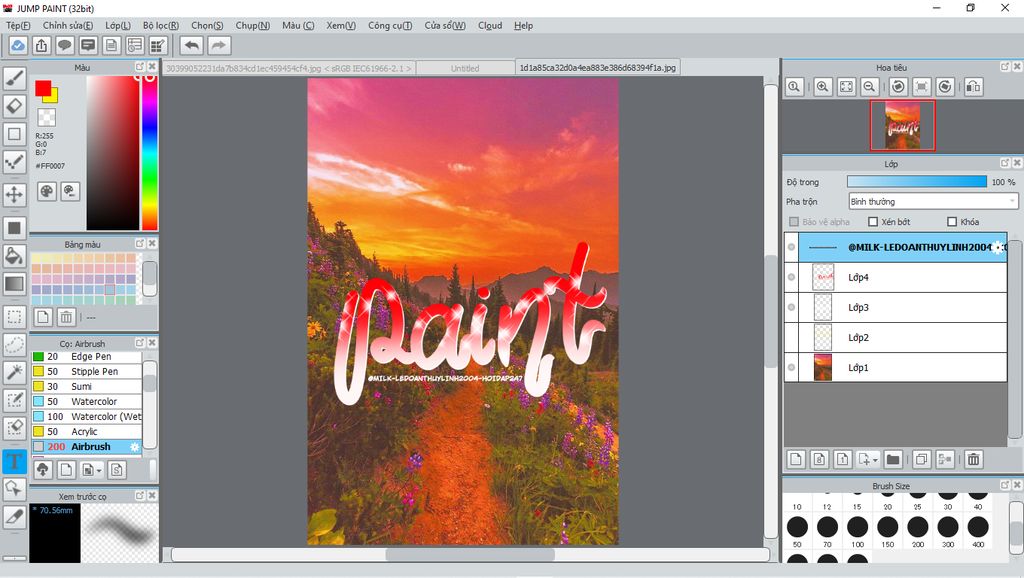Click the speech bubble icon in toolbar

coord(65,46)
